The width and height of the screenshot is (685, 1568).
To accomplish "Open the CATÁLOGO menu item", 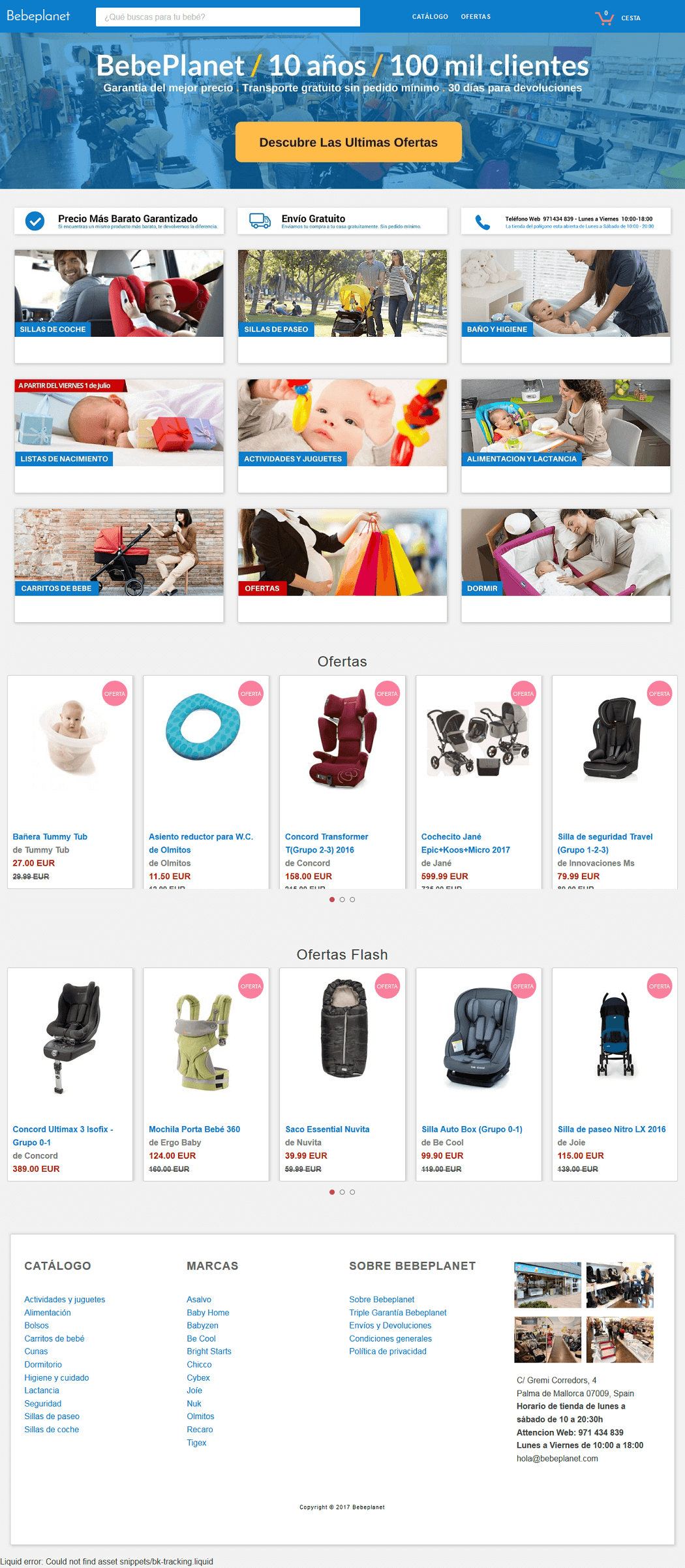I will [x=430, y=16].
